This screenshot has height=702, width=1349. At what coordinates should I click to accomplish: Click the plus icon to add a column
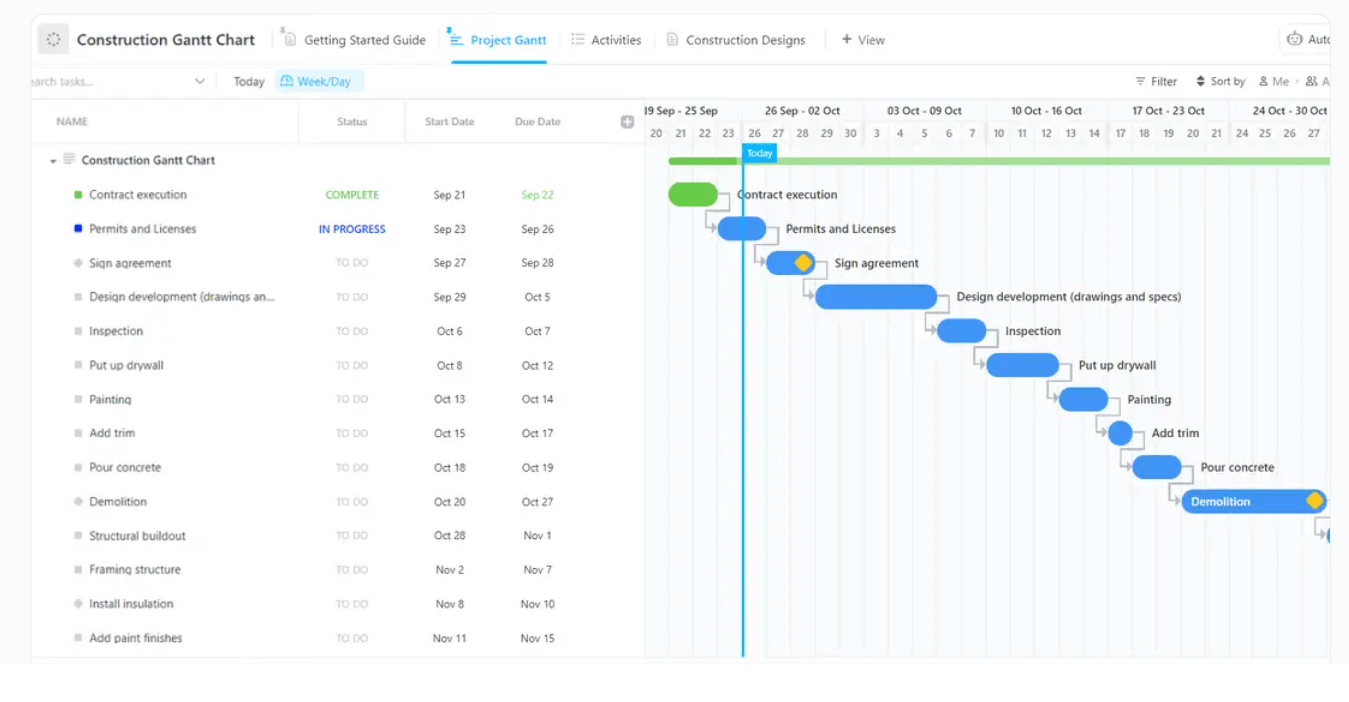pyautogui.click(x=627, y=121)
